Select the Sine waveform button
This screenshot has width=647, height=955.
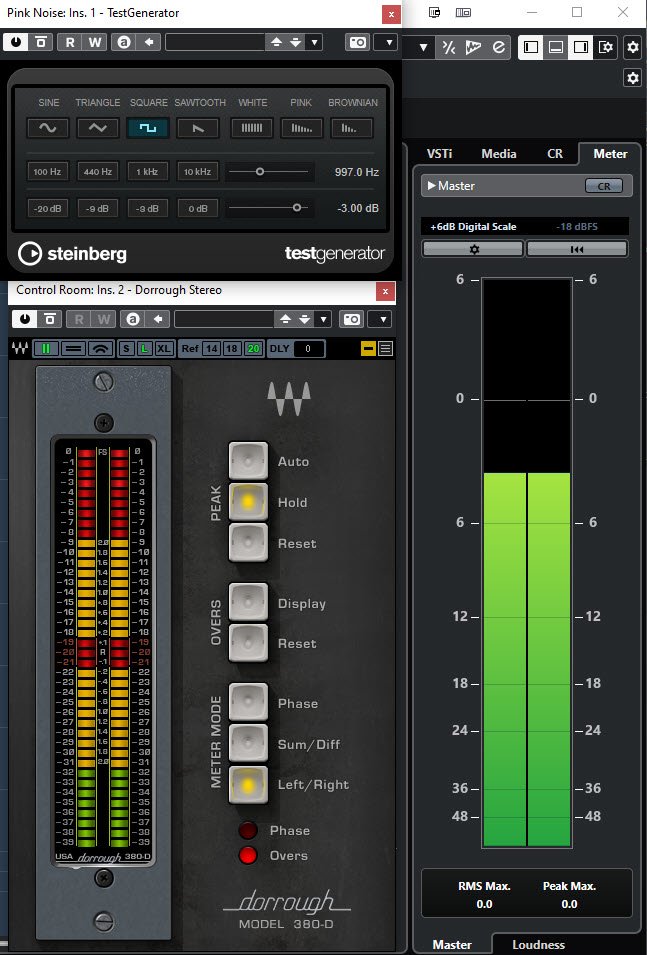[x=47, y=128]
